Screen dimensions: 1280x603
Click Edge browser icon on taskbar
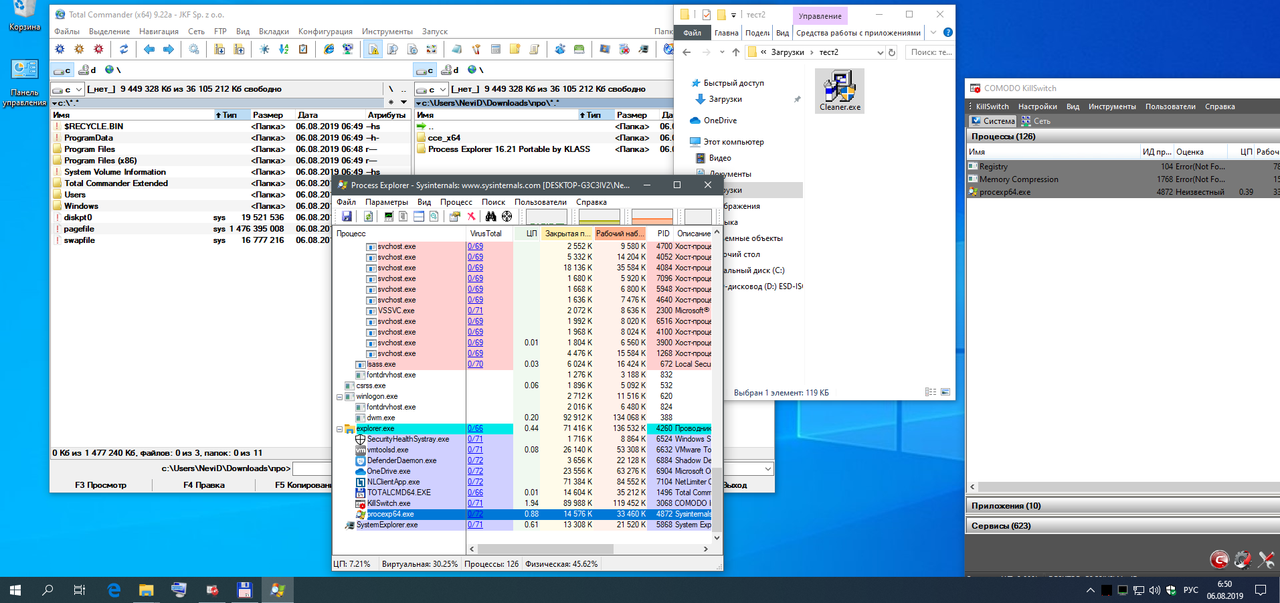click(113, 590)
